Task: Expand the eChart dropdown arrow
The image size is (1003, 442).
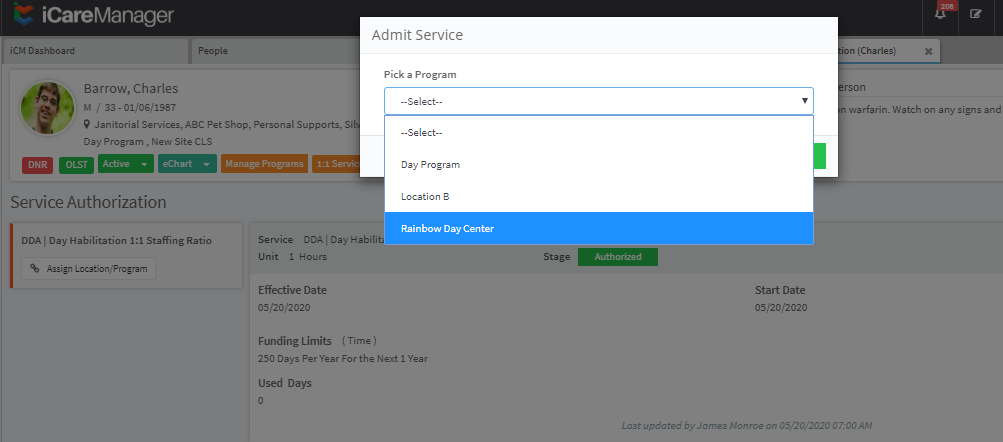Action: (x=206, y=164)
